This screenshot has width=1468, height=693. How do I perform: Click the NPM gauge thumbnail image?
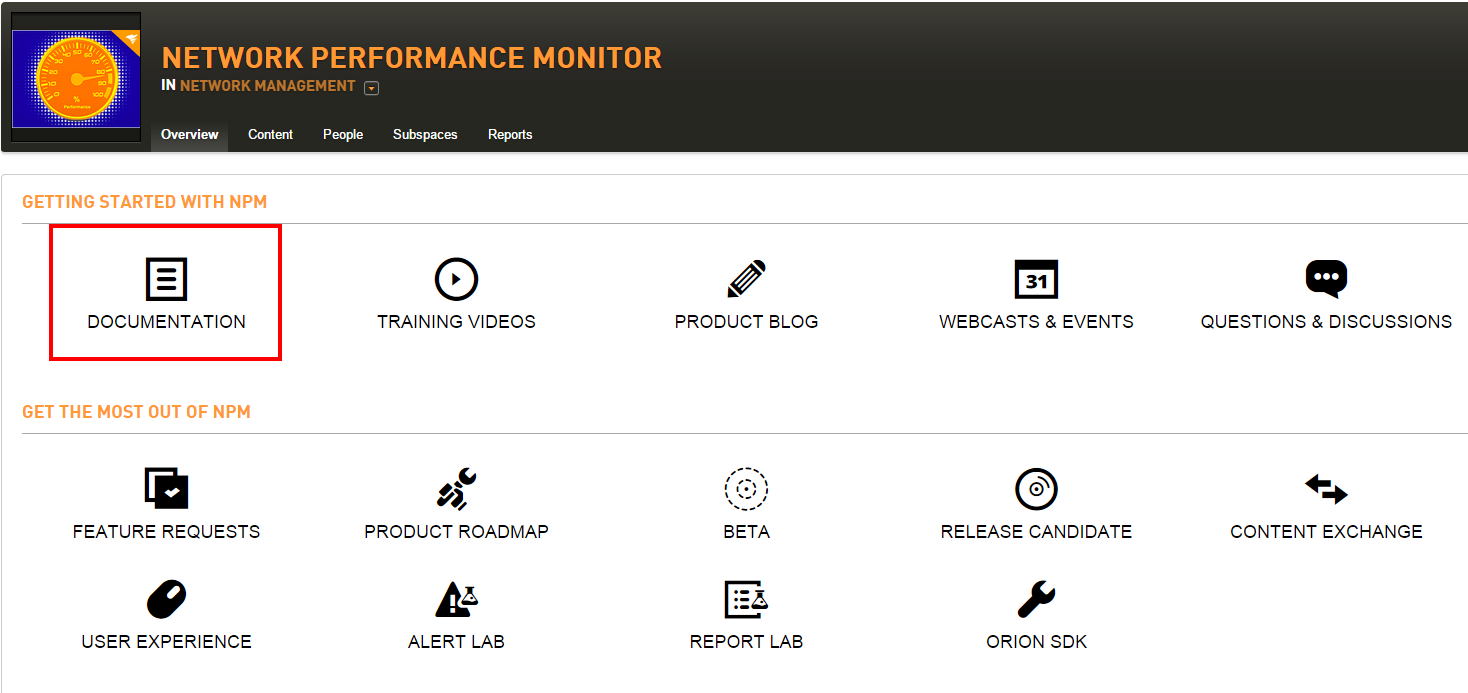coord(76,78)
